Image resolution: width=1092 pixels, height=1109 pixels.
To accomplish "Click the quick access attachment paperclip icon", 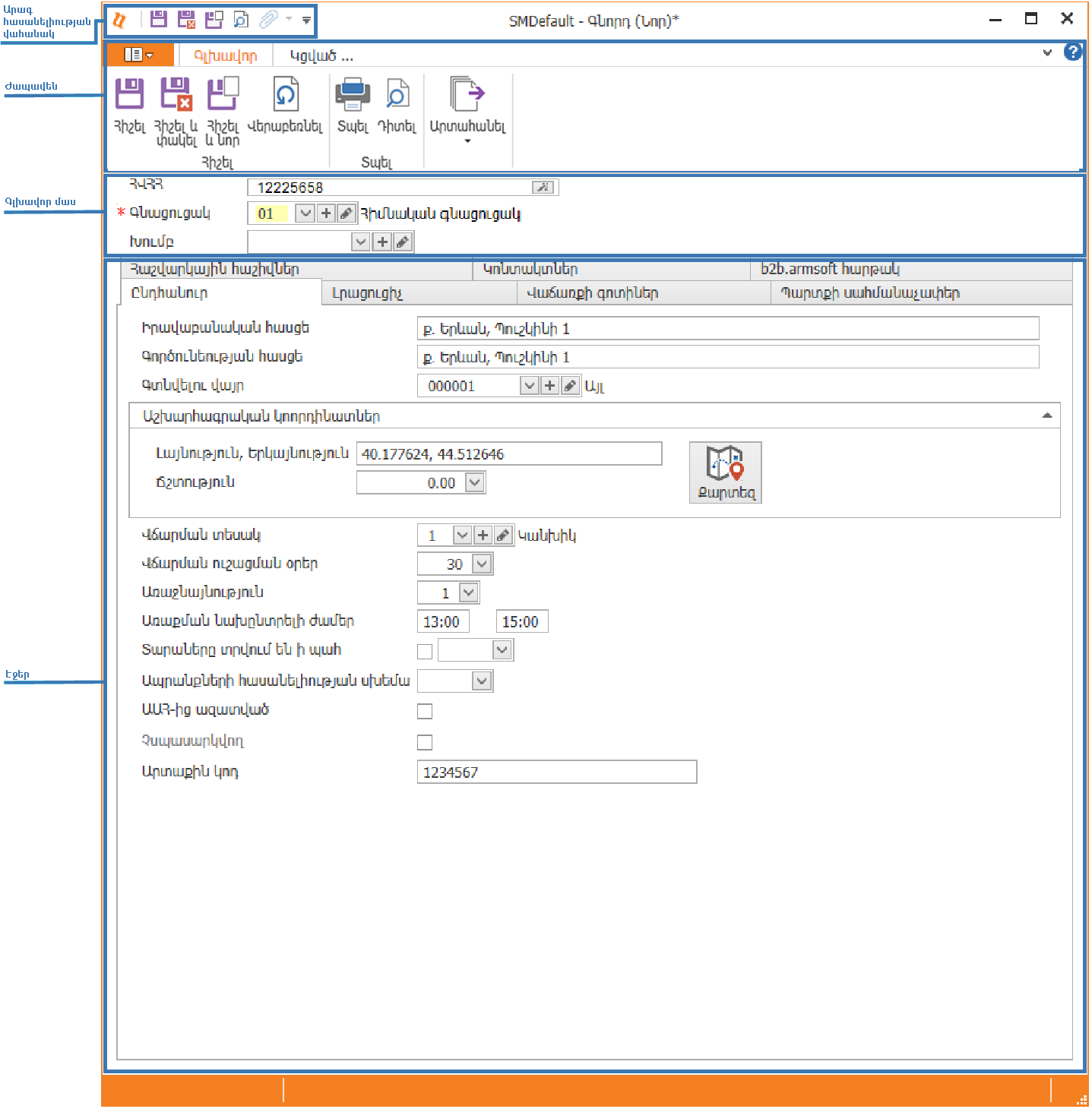I will click(268, 20).
